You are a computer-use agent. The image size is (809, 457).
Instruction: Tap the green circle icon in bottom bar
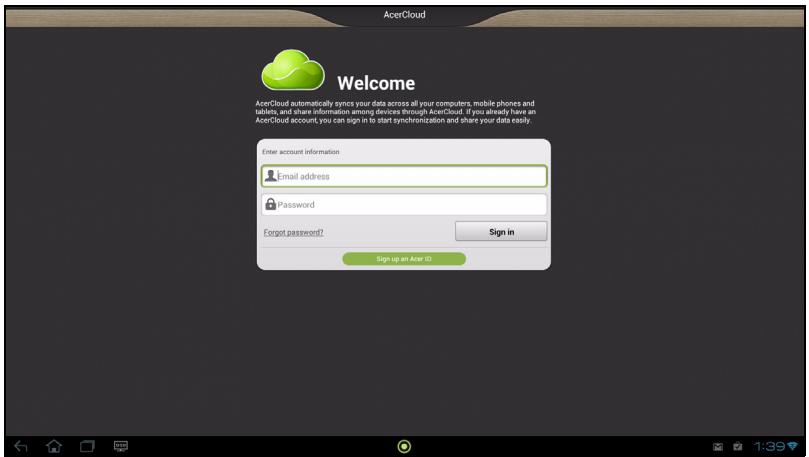point(404,446)
